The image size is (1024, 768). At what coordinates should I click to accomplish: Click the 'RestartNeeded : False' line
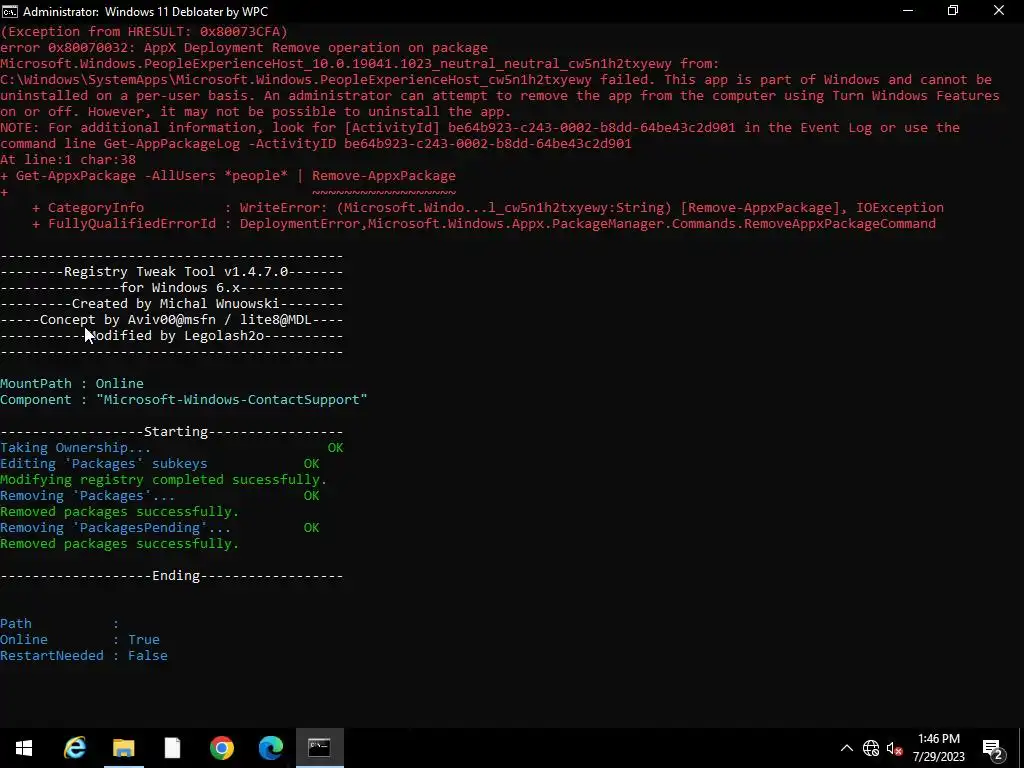pos(84,656)
